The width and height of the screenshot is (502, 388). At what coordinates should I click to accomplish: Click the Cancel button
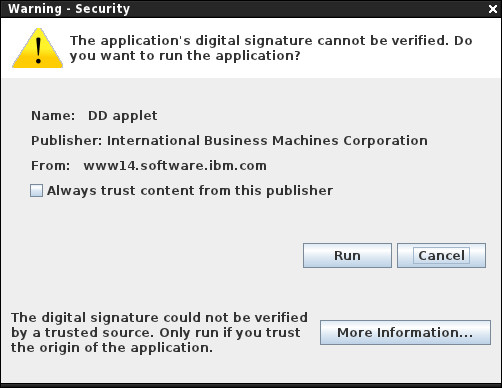pyautogui.click(x=441, y=255)
